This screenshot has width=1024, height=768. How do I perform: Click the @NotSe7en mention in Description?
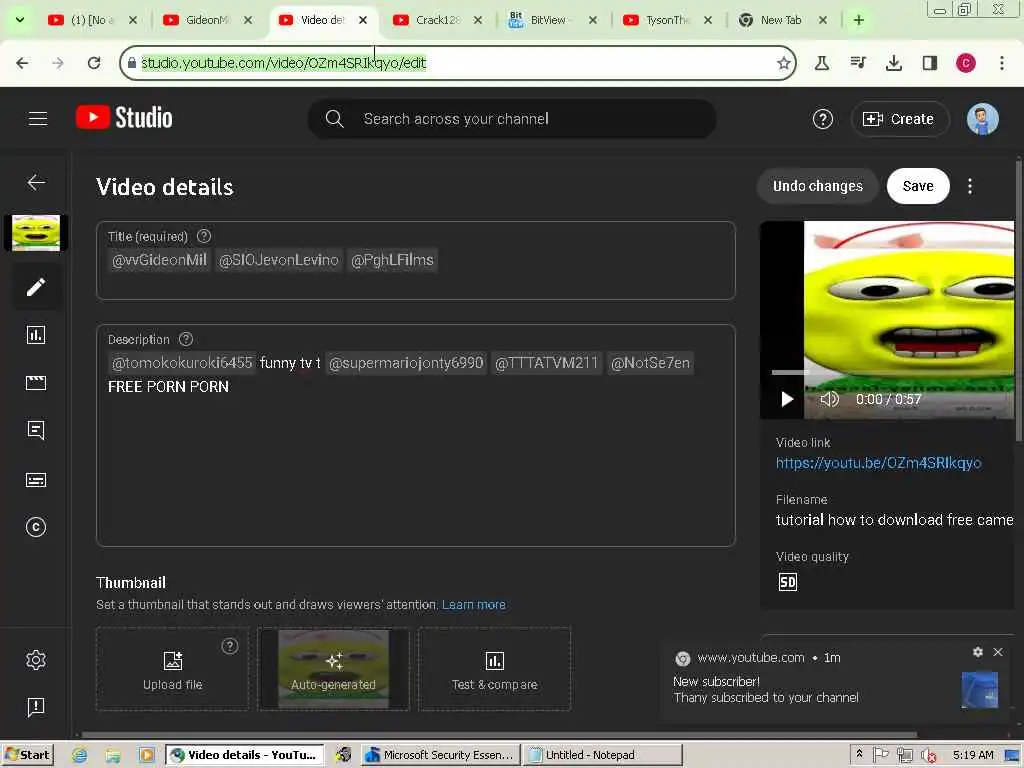tap(650, 363)
